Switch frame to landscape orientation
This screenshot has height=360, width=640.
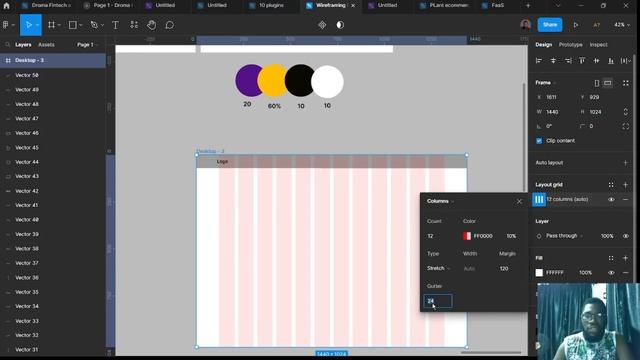click(608, 83)
